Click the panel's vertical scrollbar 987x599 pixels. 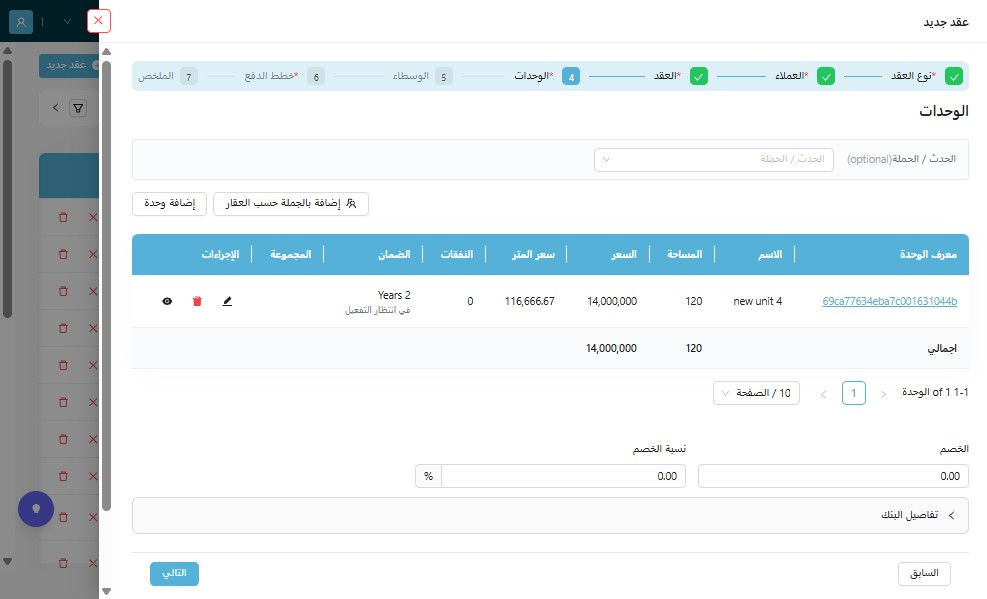106,286
